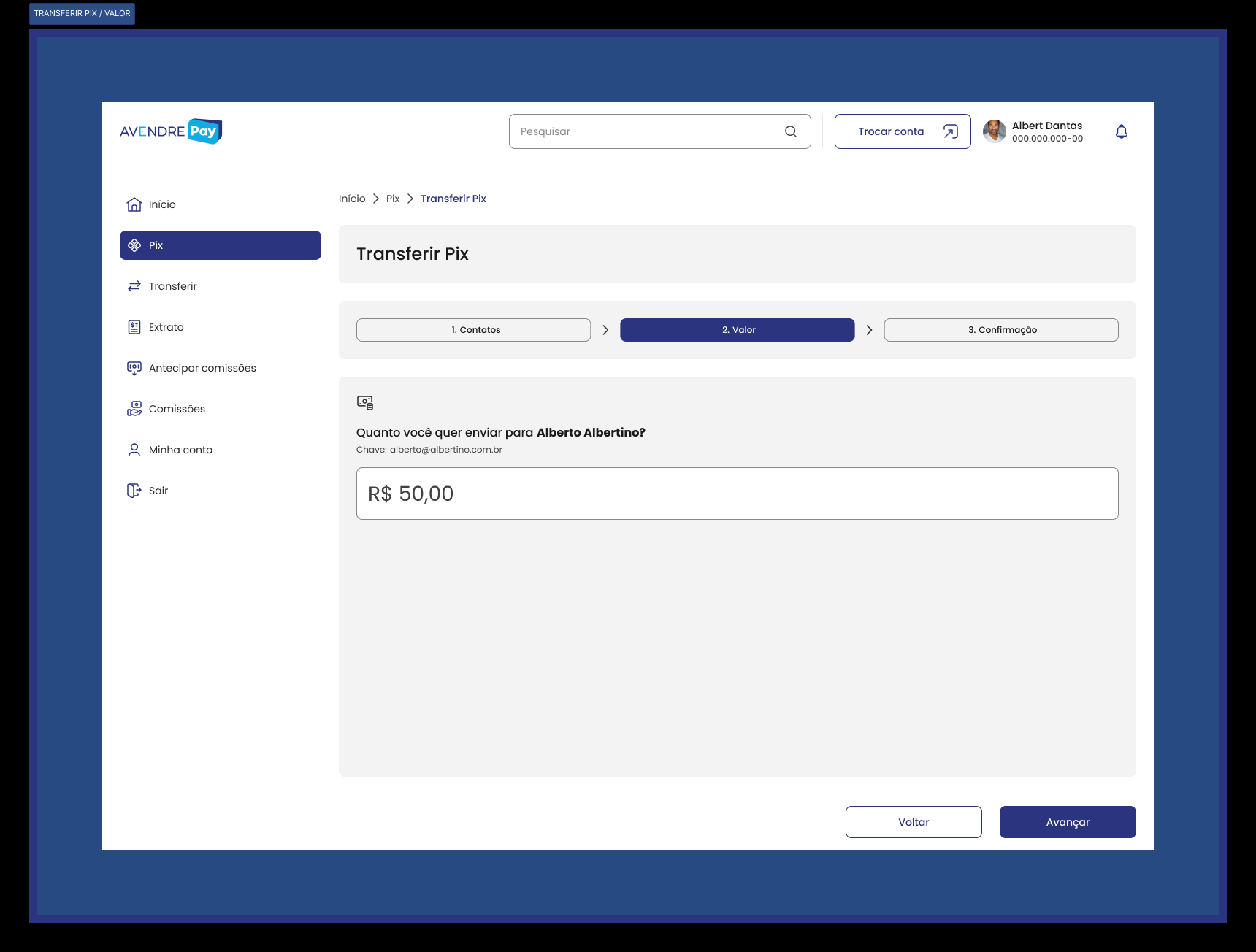Click the AvendrePay logo
Screen dimensions: 1256x952
171,131
